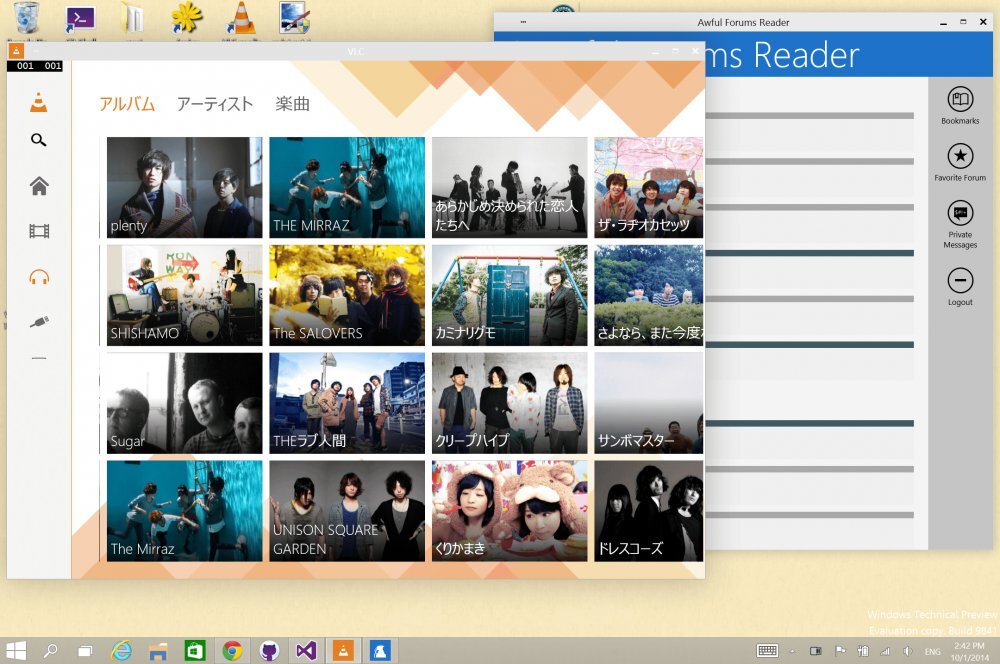1000x664 pixels.
Task: Switch to the 楽曲 tab
Action: [x=292, y=103]
